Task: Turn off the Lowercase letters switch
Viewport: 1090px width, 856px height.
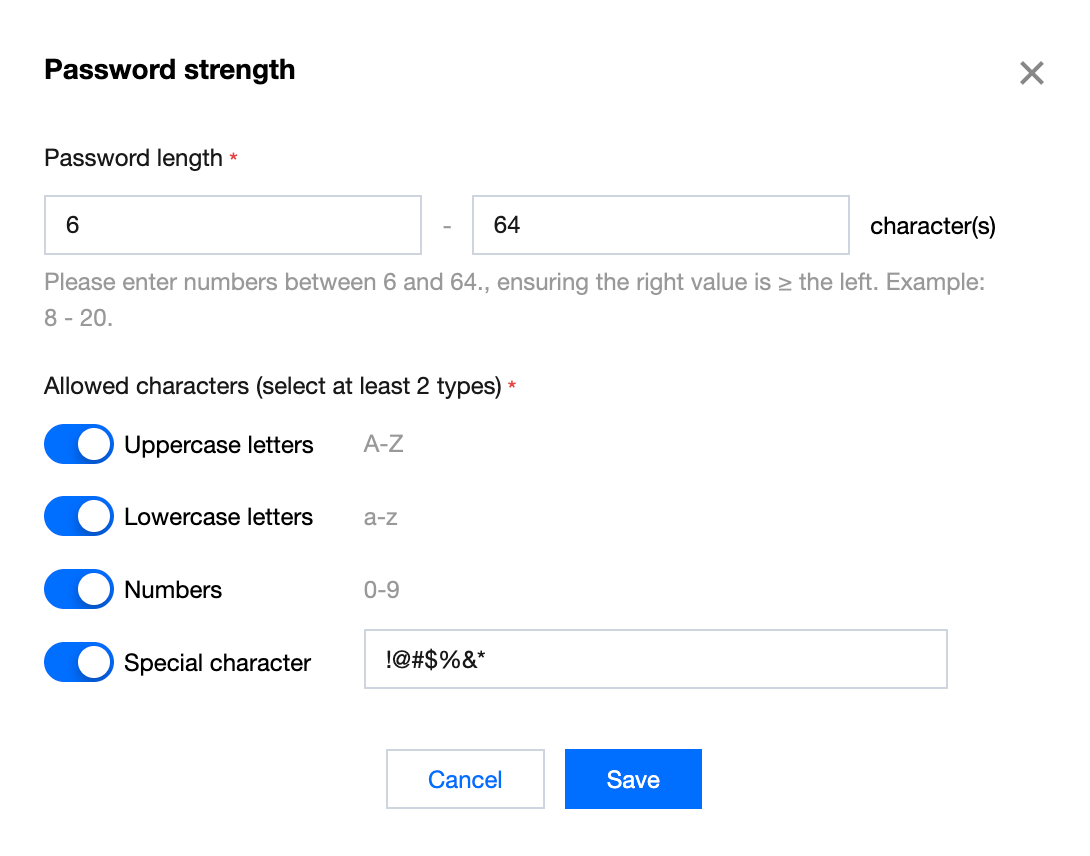Action: (x=79, y=517)
